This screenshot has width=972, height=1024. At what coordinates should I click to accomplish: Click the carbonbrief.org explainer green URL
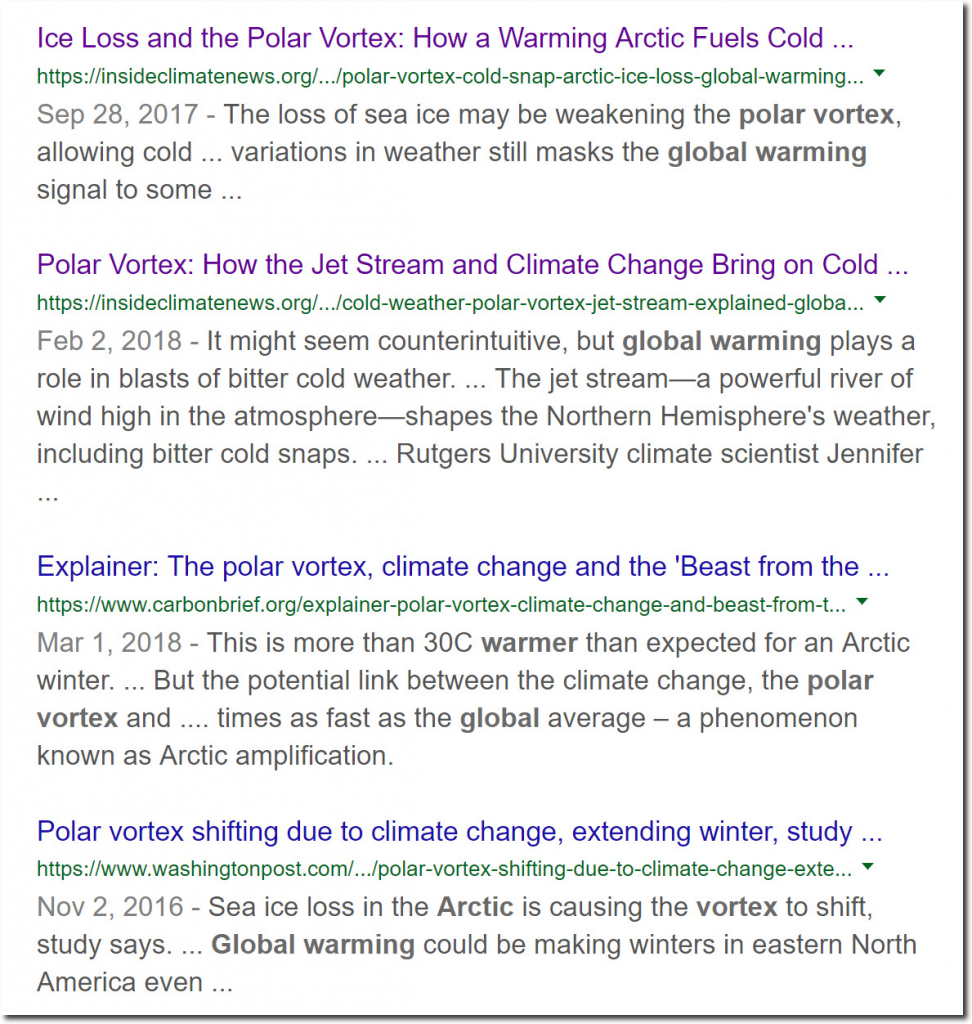pyautogui.click(x=441, y=605)
